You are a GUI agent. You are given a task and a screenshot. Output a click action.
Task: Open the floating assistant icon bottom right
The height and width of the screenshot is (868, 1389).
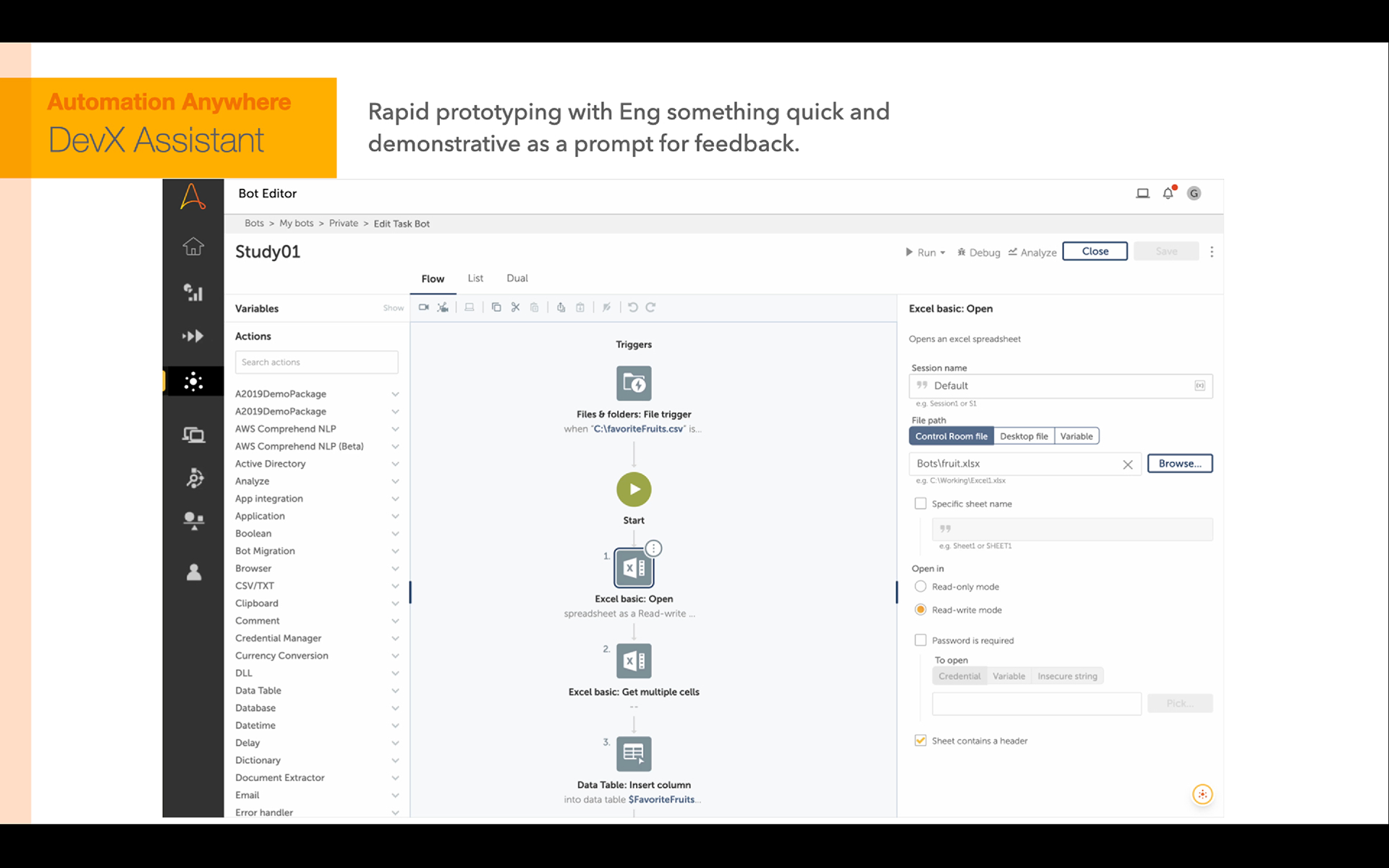click(x=1202, y=794)
